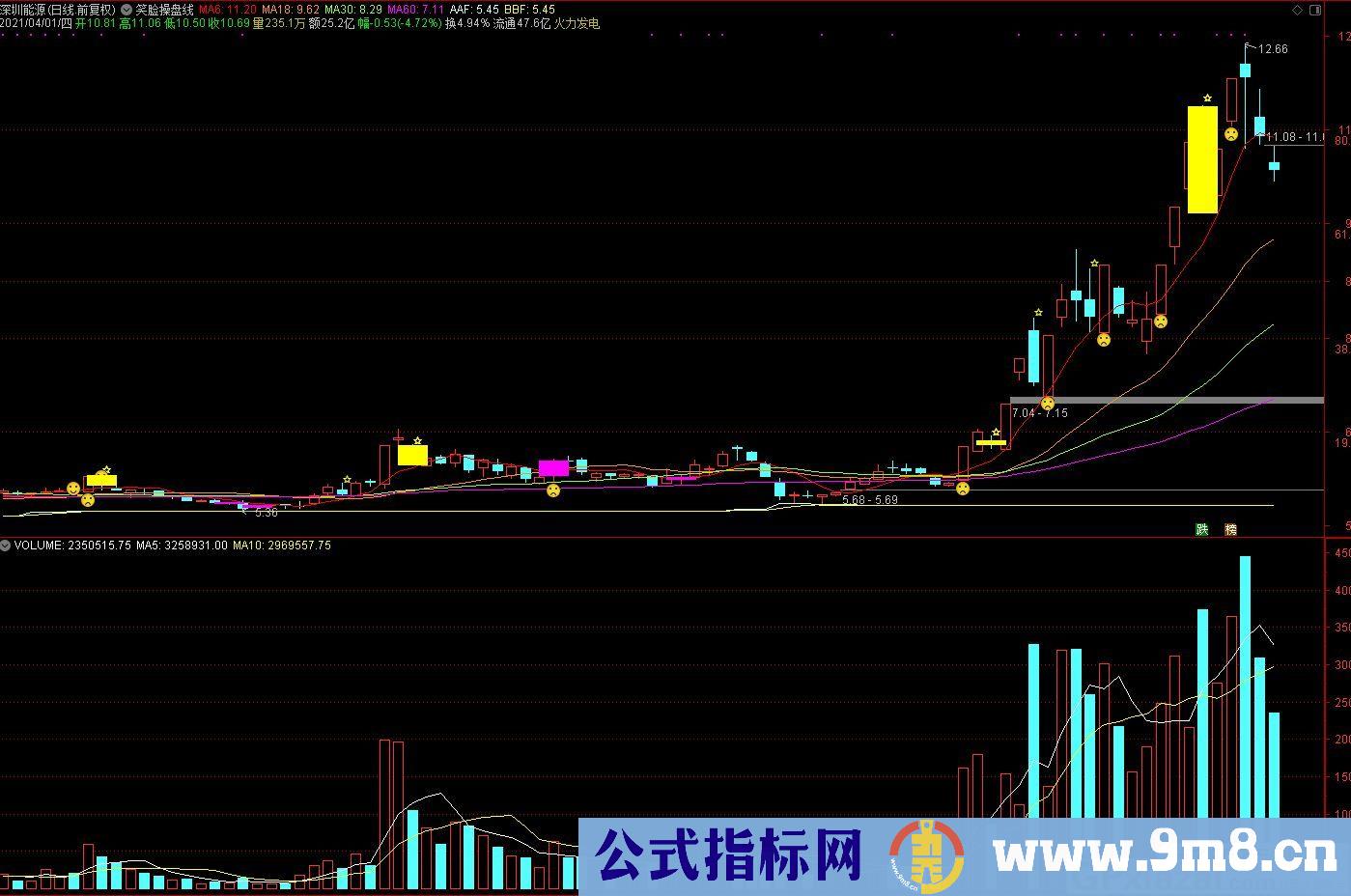Click the volume MA5: 3258931.00 label

tap(182, 546)
